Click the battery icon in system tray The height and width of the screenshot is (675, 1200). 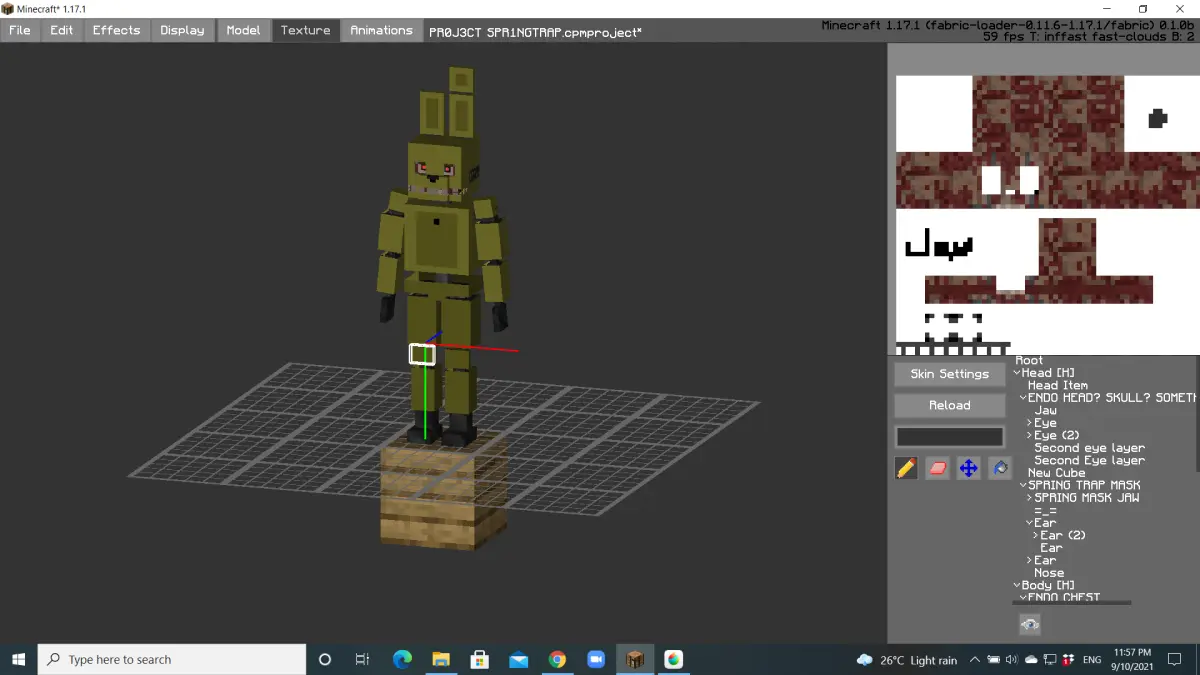[x=993, y=660]
